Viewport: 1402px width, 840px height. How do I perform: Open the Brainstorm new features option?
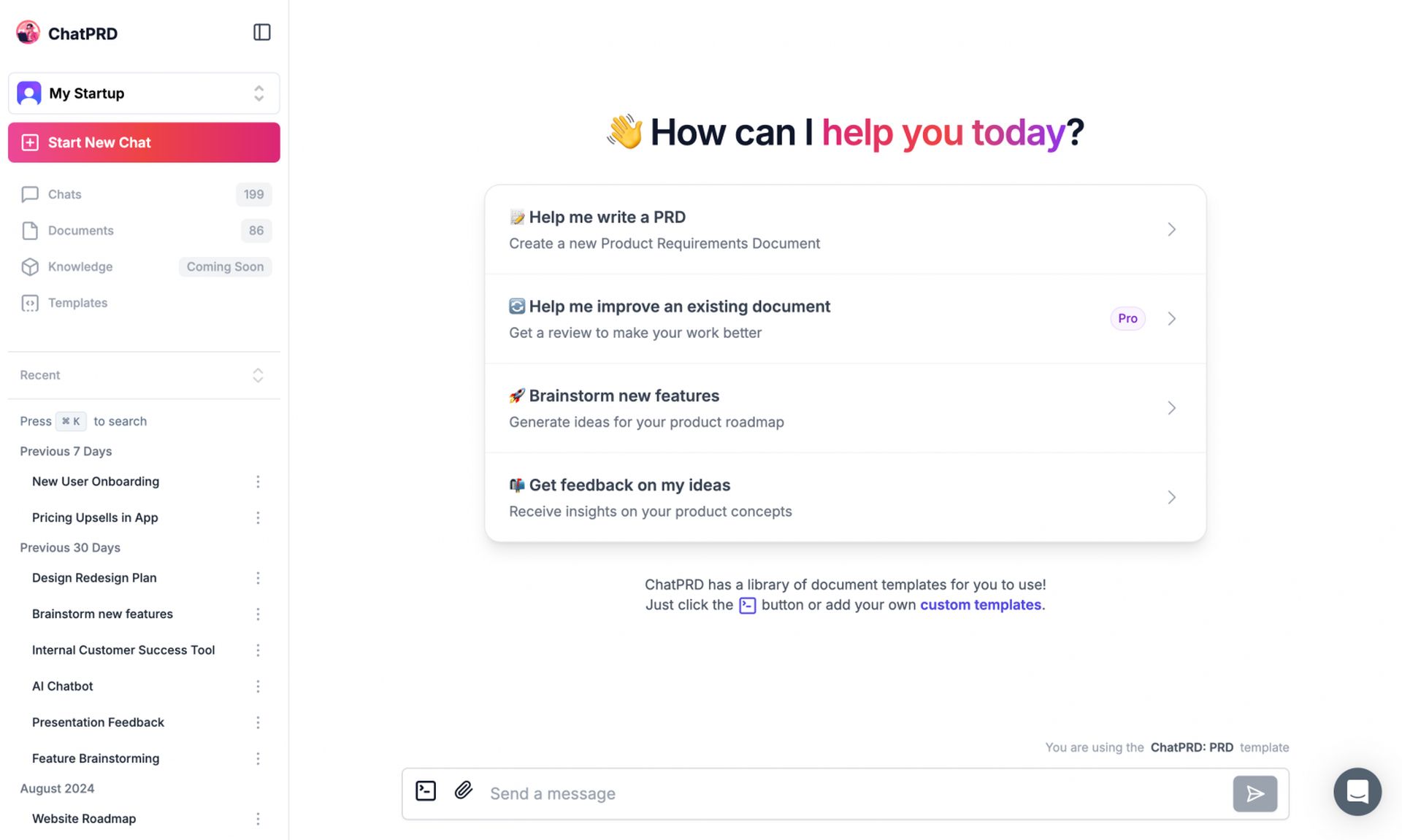pos(845,407)
